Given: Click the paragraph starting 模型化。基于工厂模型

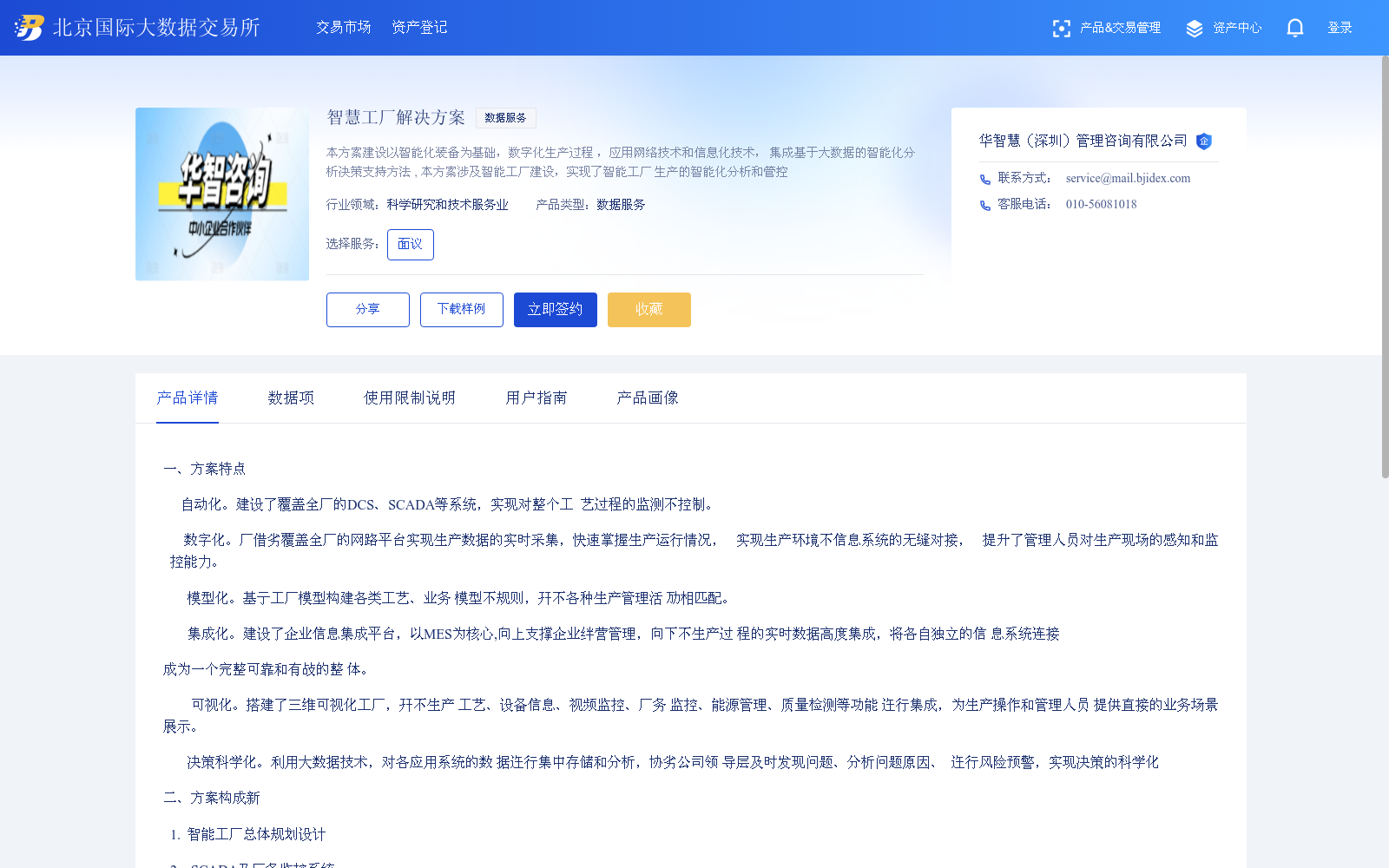Looking at the screenshot, I should (460, 598).
